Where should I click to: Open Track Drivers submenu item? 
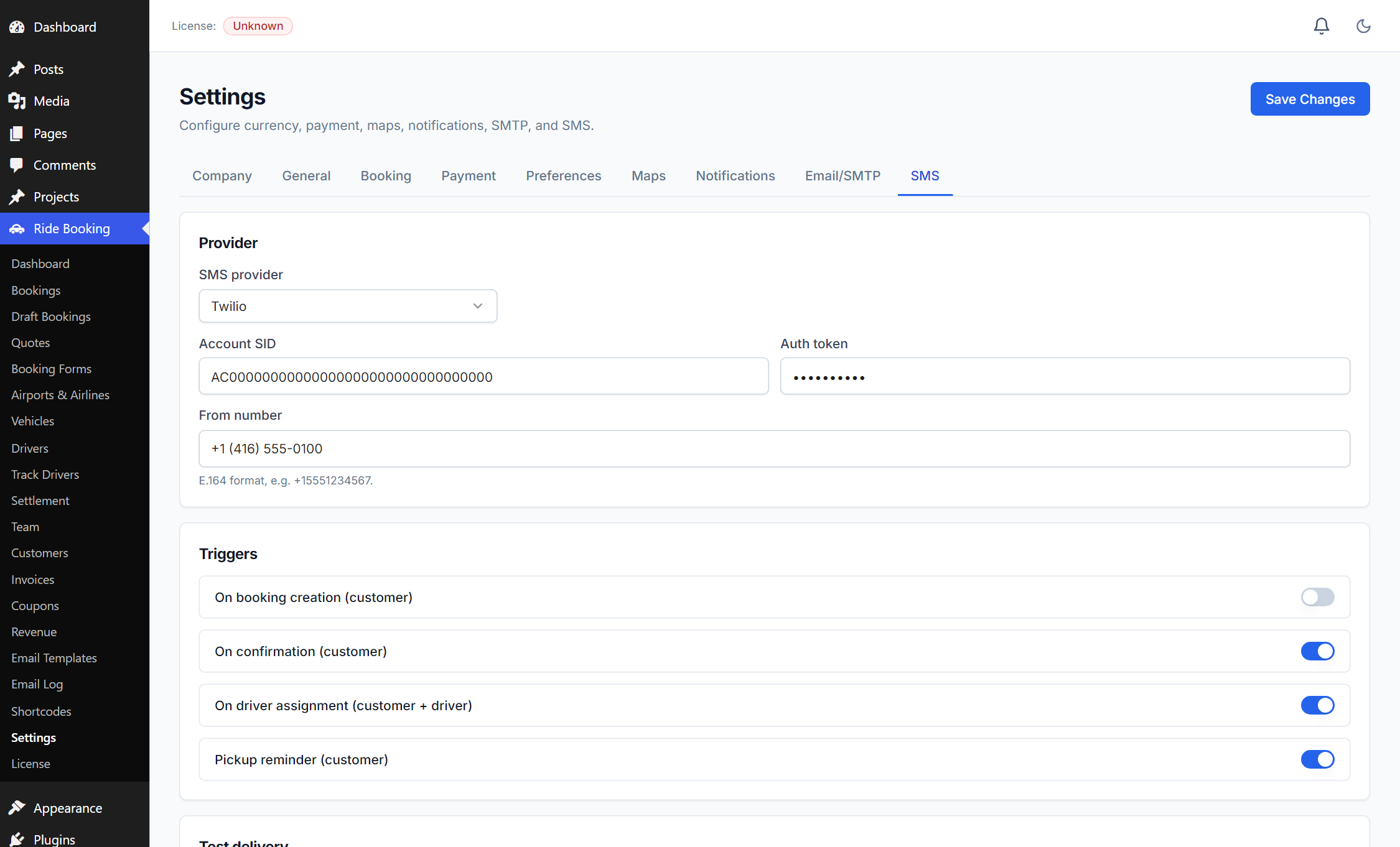[45, 474]
